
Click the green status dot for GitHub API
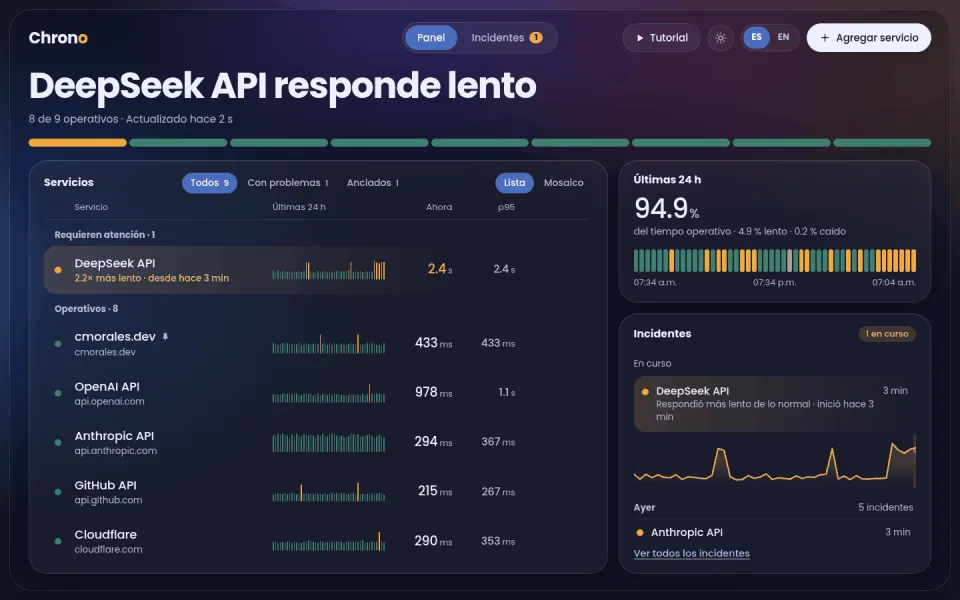(x=58, y=492)
